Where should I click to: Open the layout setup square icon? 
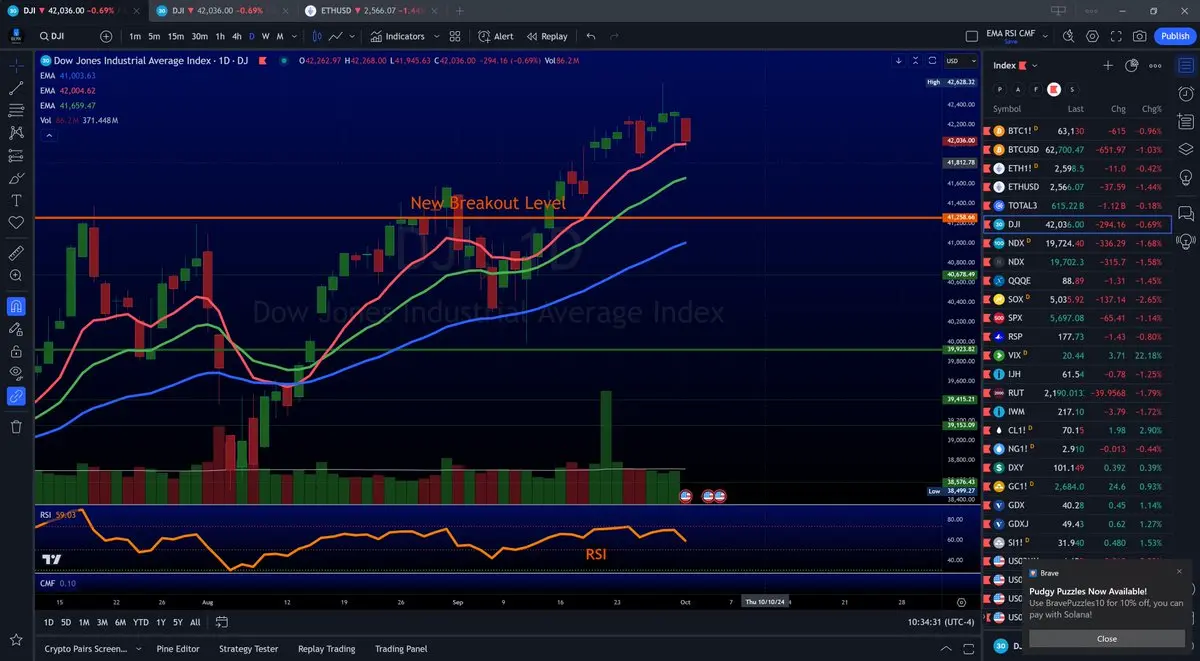(x=971, y=36)
